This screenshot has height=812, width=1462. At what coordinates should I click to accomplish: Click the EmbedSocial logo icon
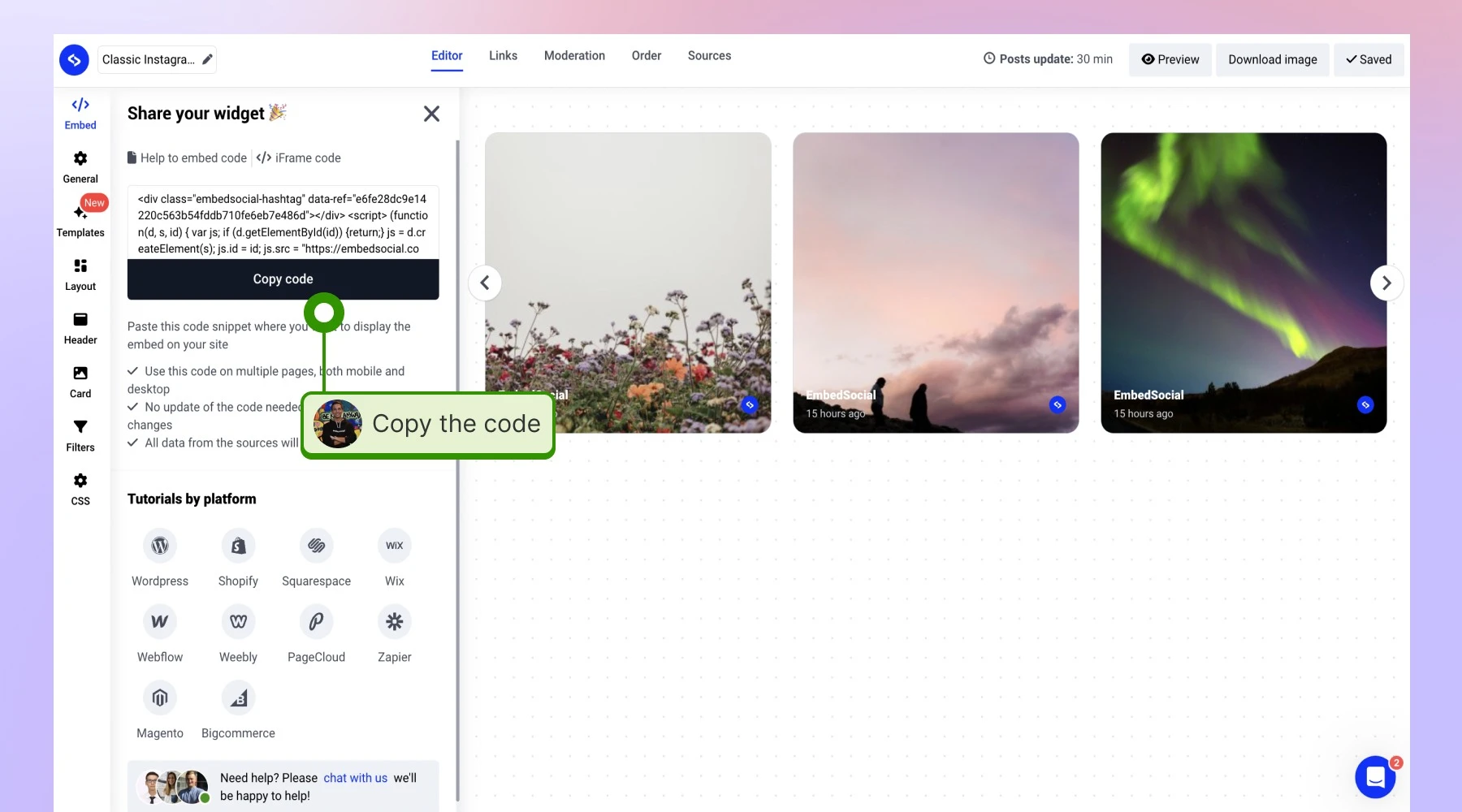(74, 59)
